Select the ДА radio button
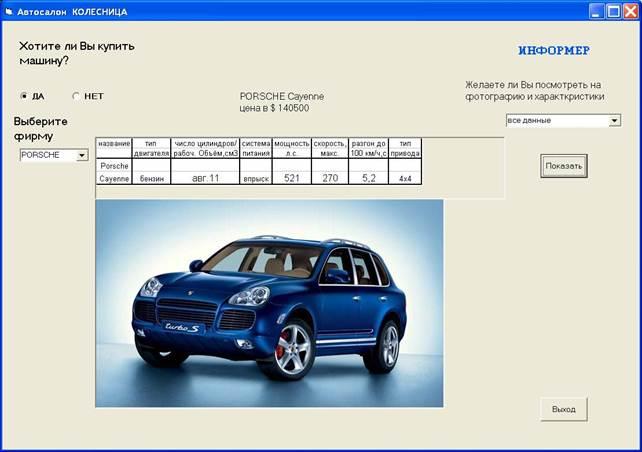Image resolution: width=642 pixels, height=452 pixels. [24, 96]
